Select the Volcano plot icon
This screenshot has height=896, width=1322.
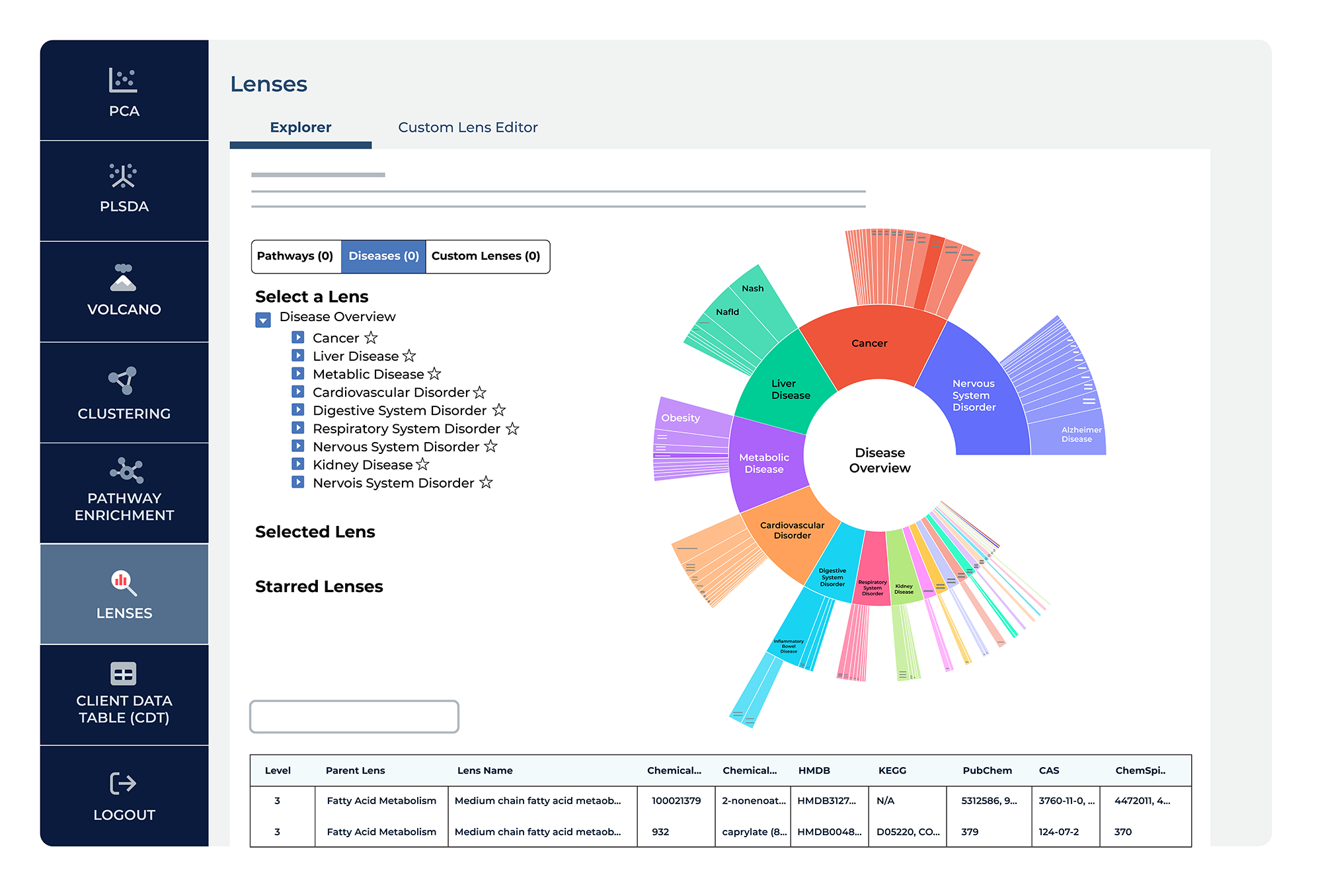(x=123, y=278)
